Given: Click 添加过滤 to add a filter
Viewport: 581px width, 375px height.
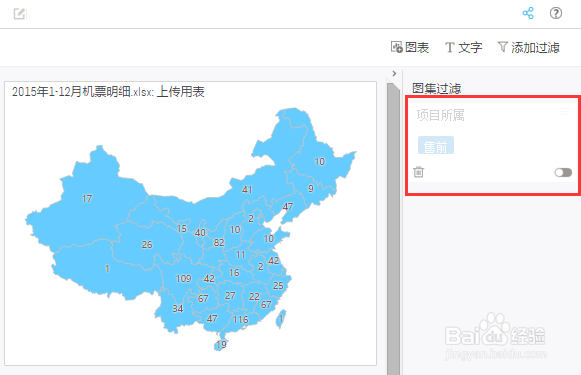Looking at the screenshot, I should point(528,47).
